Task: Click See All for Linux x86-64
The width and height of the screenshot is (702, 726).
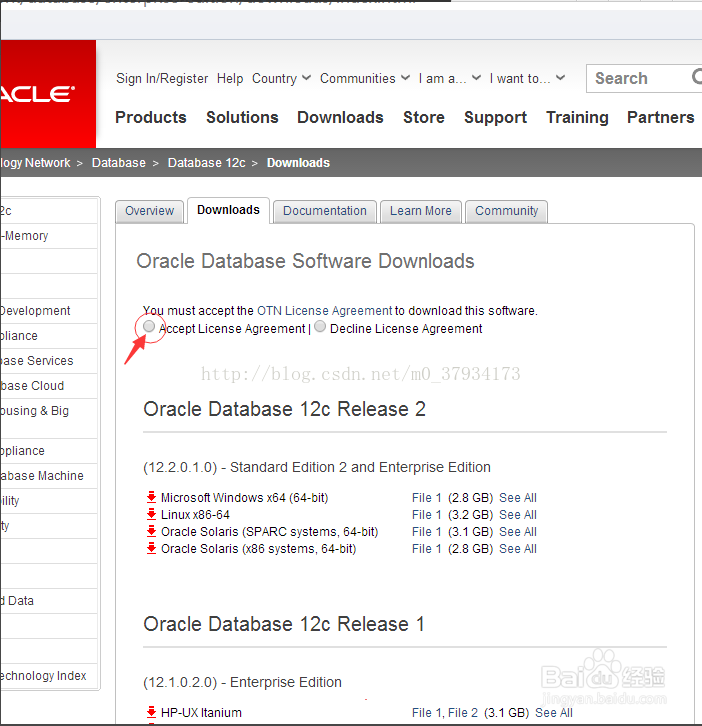Action: click(x=518, y=515)
